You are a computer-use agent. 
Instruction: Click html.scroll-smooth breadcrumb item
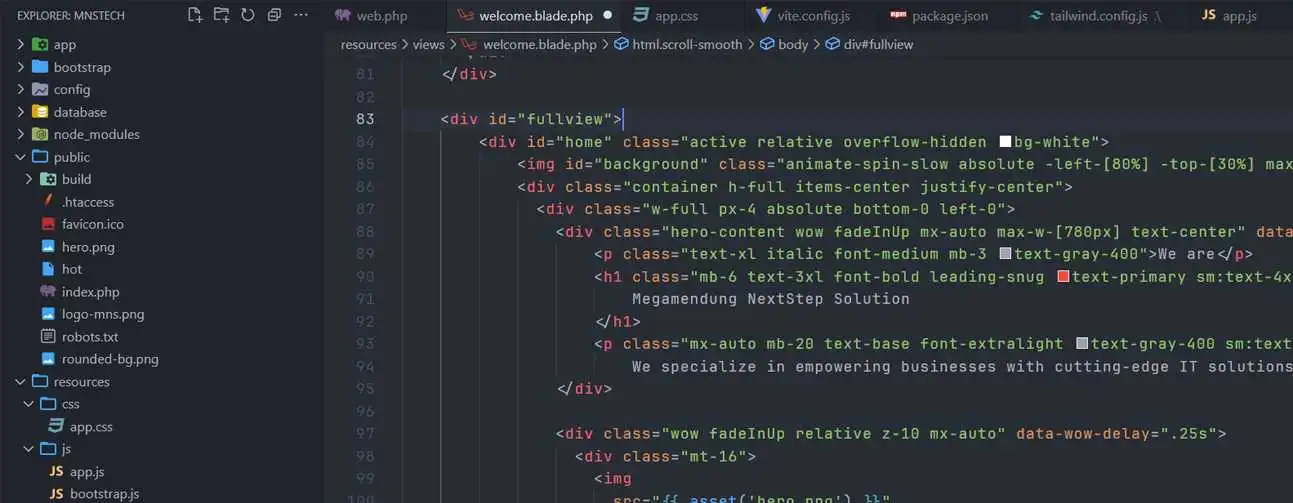click(686, 44)
